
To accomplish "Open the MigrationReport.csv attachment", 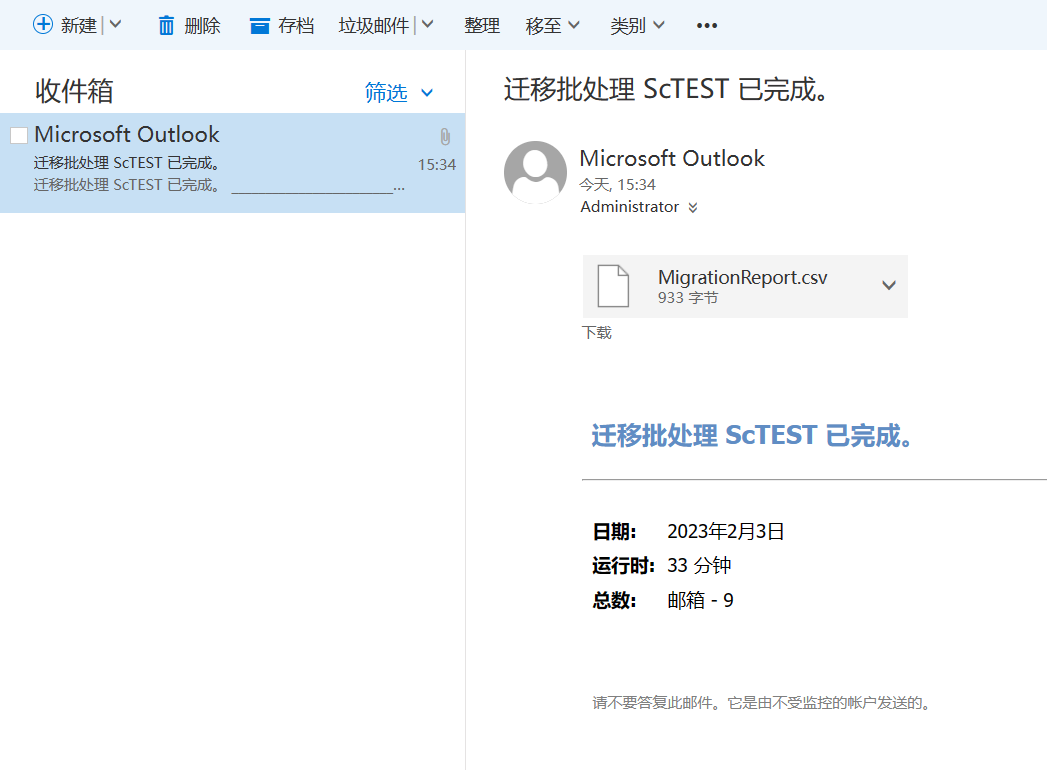I will (x=745, y=286).
